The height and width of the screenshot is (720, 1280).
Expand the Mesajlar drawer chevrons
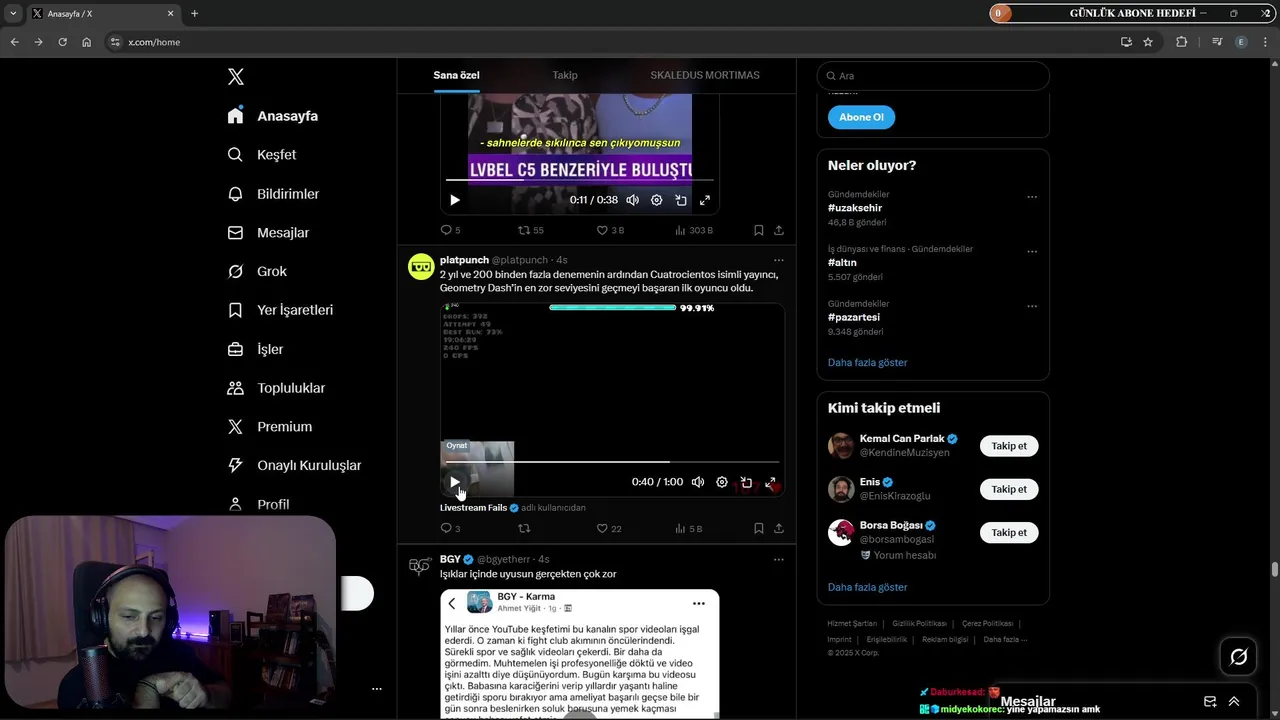click(1234, 702)
